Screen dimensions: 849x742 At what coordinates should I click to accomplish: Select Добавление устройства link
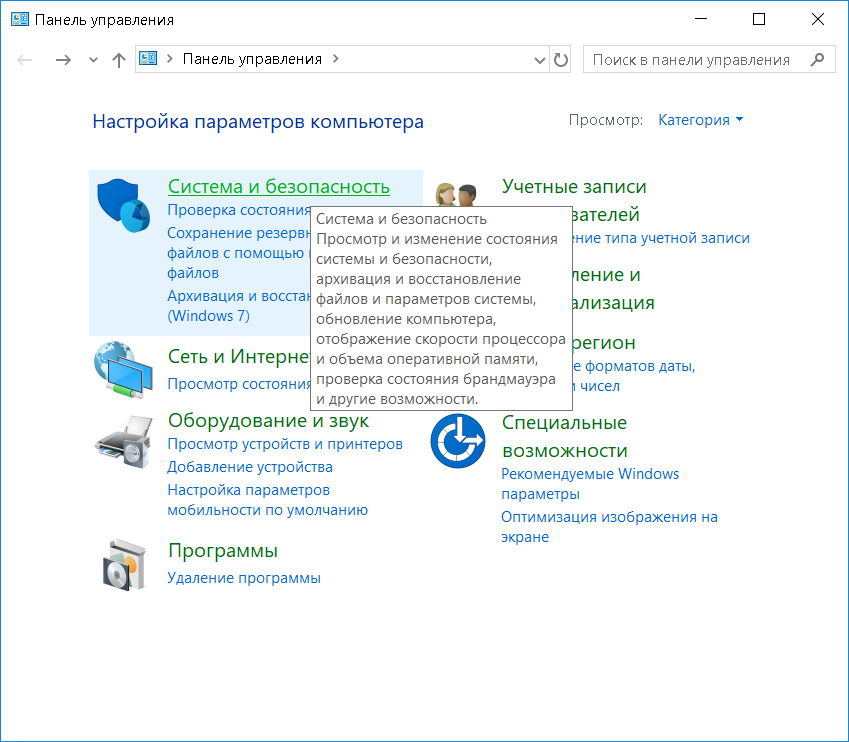250,467
